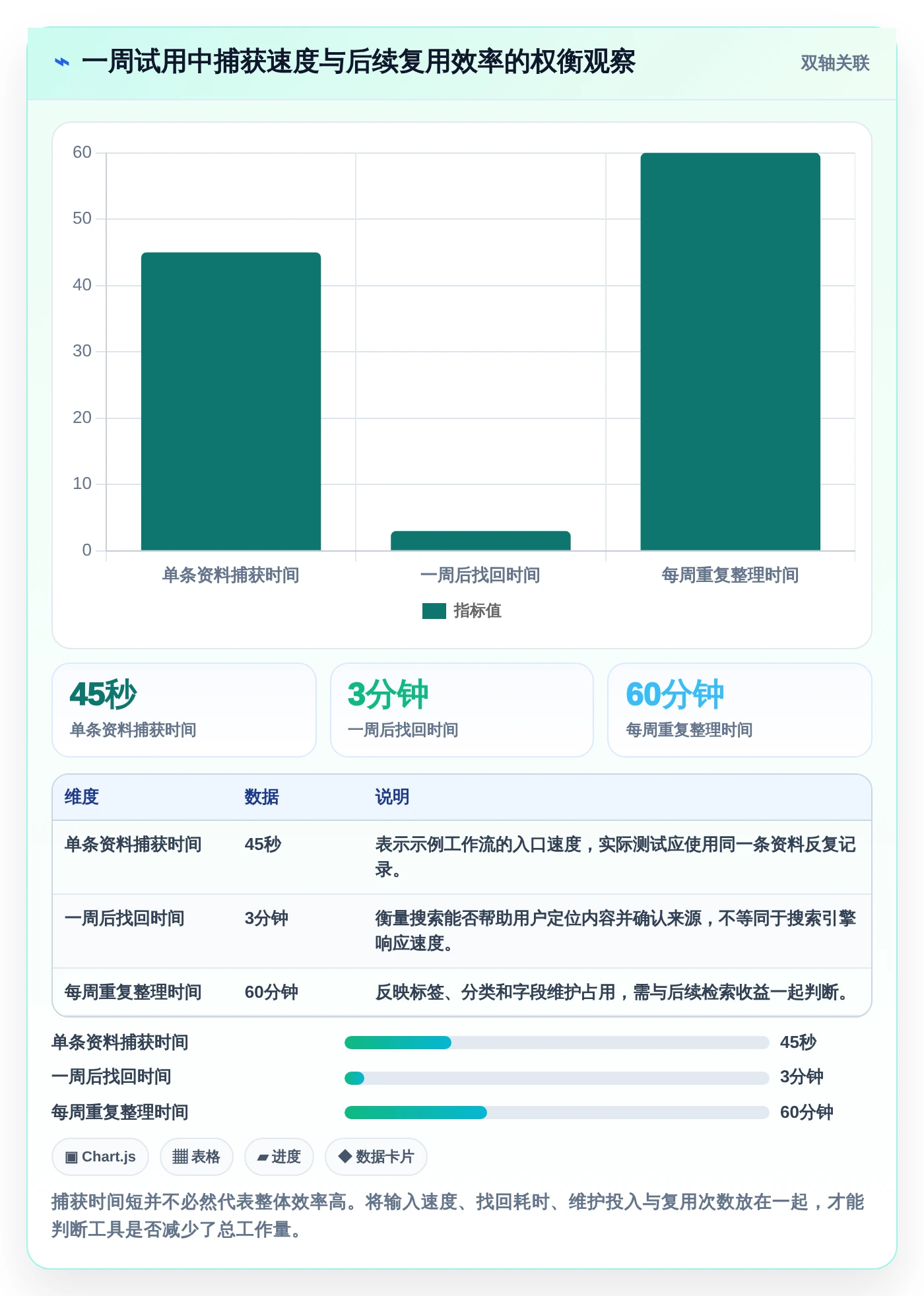Click the description starting 反映标签

tap(614, 992)
